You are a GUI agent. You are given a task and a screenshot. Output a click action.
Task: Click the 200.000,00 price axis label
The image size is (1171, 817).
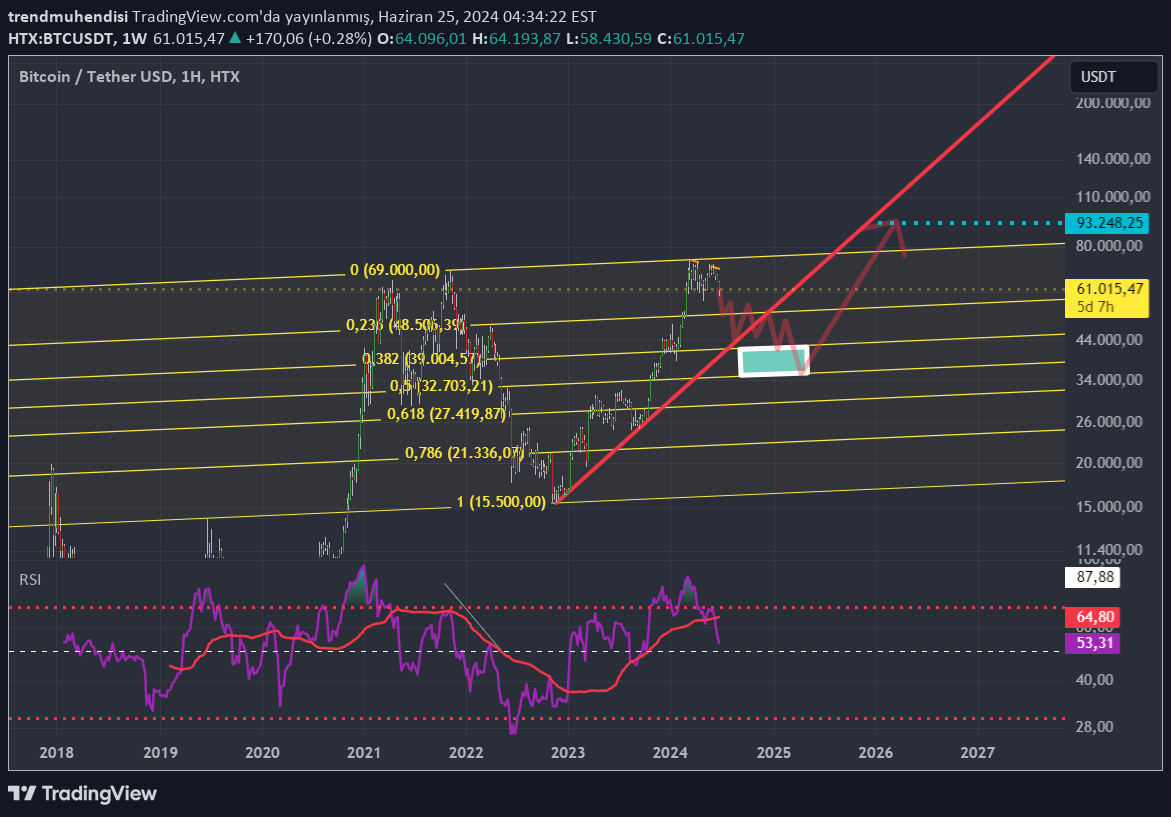1113,103
